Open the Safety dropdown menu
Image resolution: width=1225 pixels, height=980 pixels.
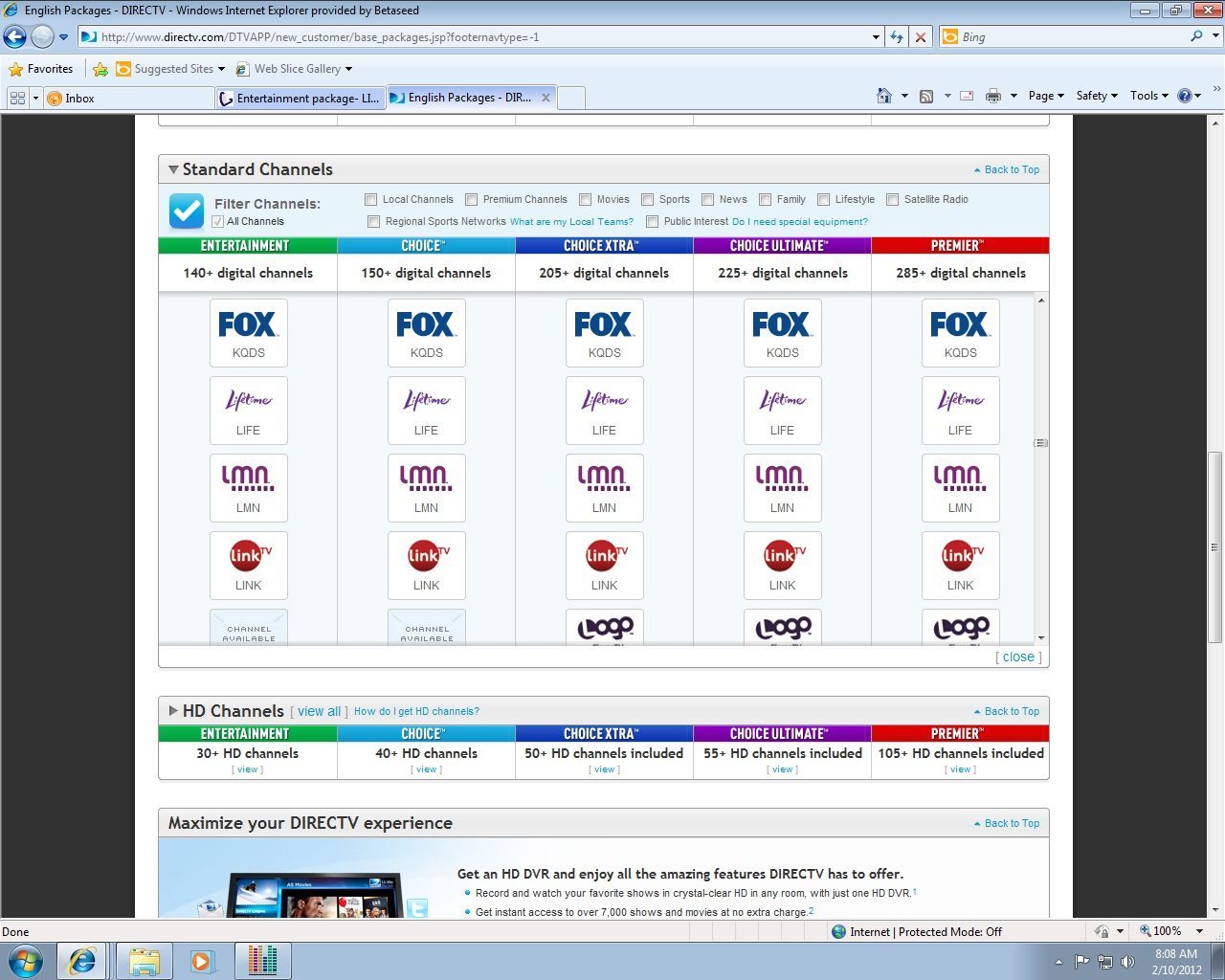1097,96
